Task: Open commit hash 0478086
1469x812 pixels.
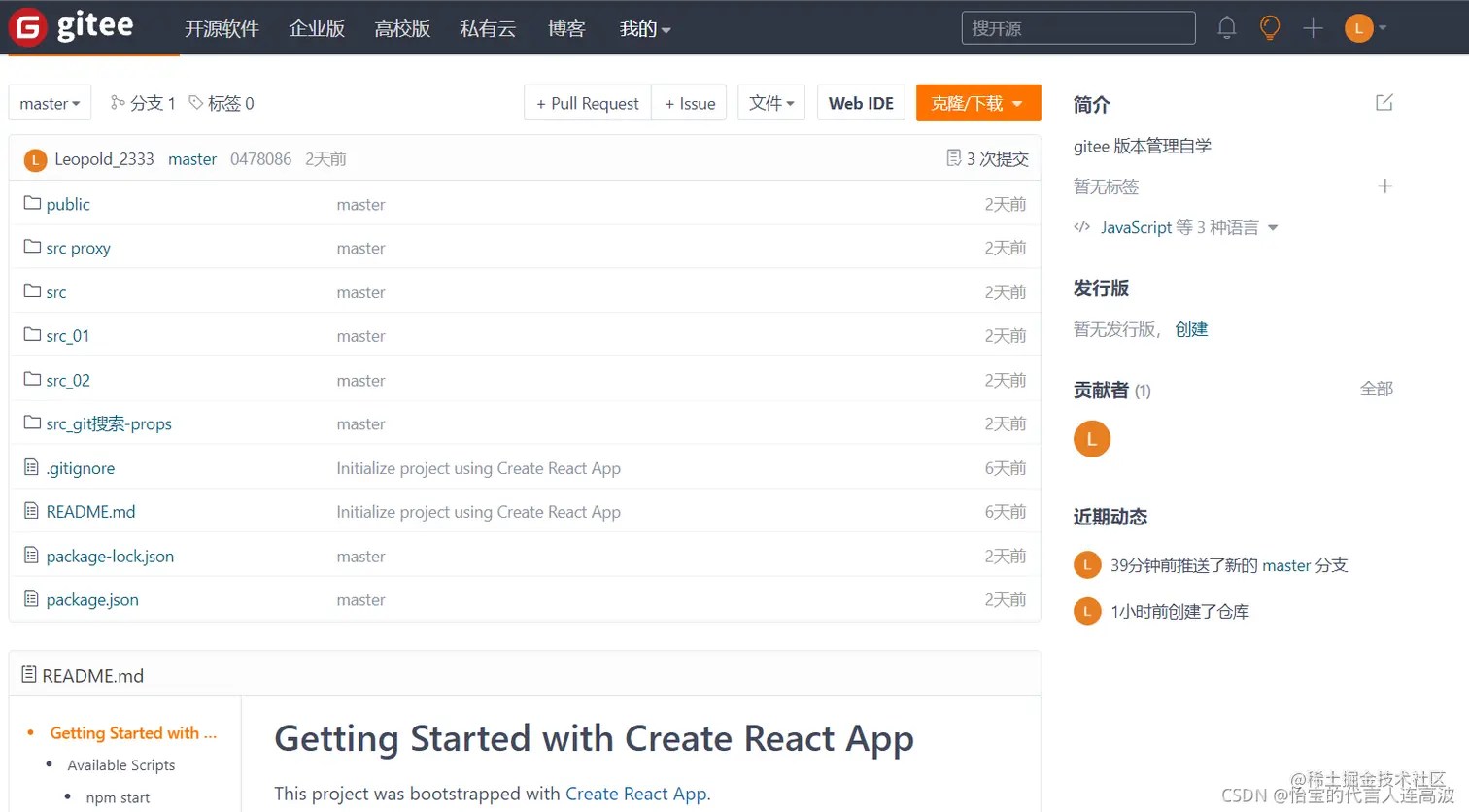Action: point(260,159)
